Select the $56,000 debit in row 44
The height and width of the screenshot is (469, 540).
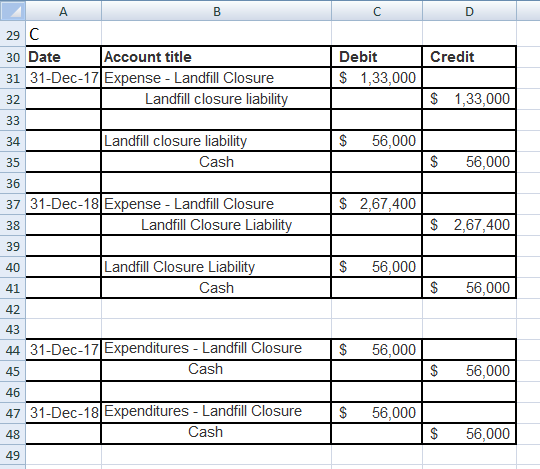(x=377, y=350)
